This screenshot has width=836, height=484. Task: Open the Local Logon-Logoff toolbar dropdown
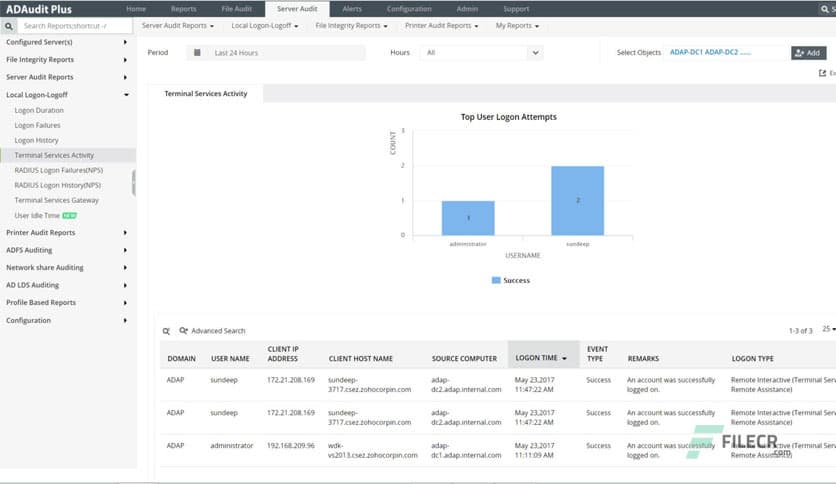click(265, 26)
